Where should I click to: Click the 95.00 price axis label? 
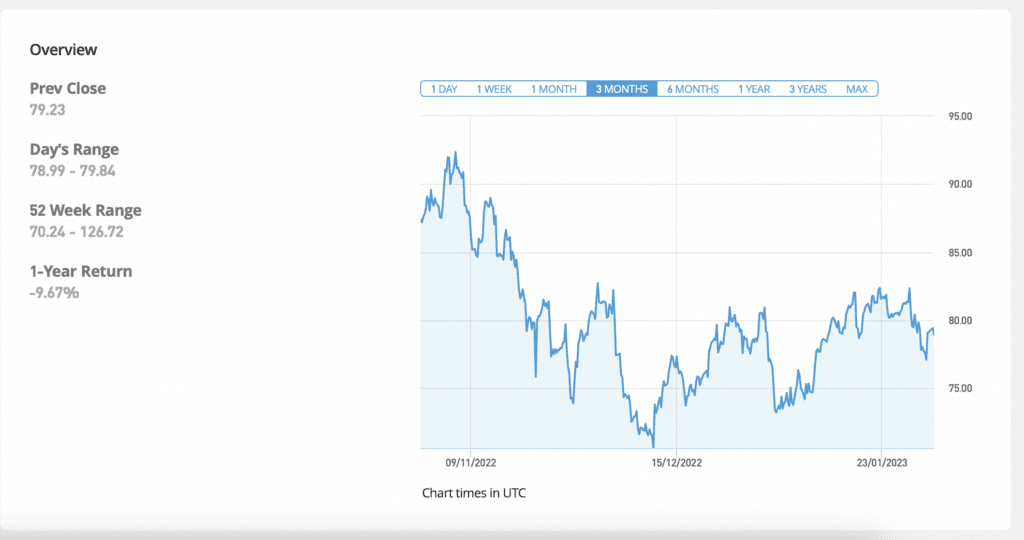point(959,117)
